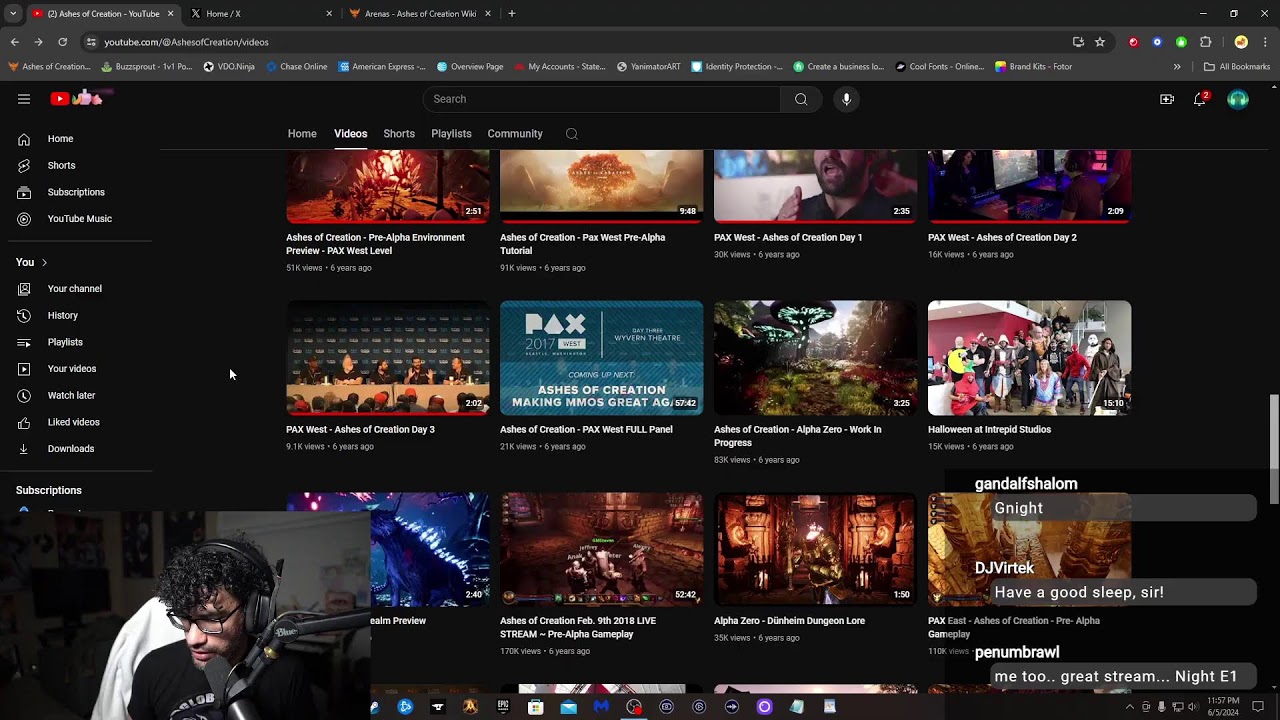Screen dimensions: 1280x720
Task: Open Windows notification center
Action: 1258,707
